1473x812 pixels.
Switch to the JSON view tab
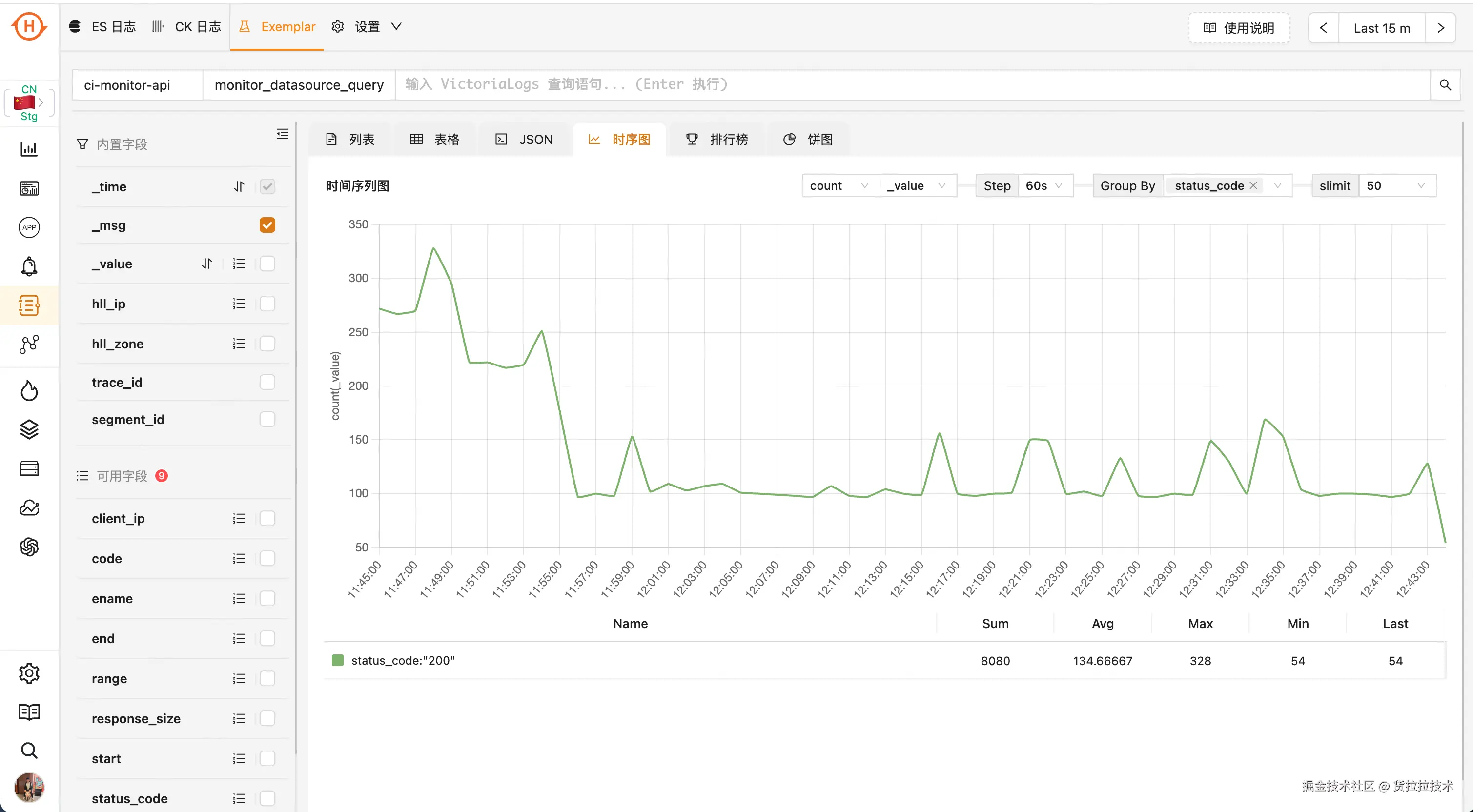point(524,140)
